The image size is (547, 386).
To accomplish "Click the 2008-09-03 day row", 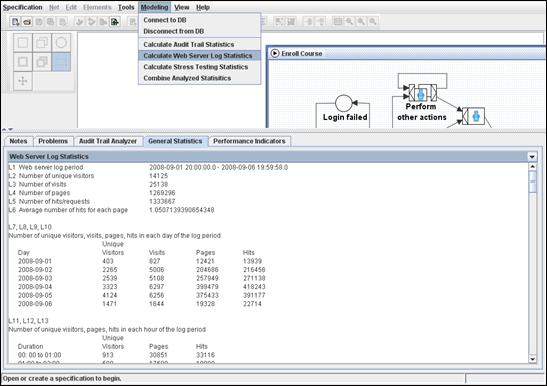I will click(141, 278).
